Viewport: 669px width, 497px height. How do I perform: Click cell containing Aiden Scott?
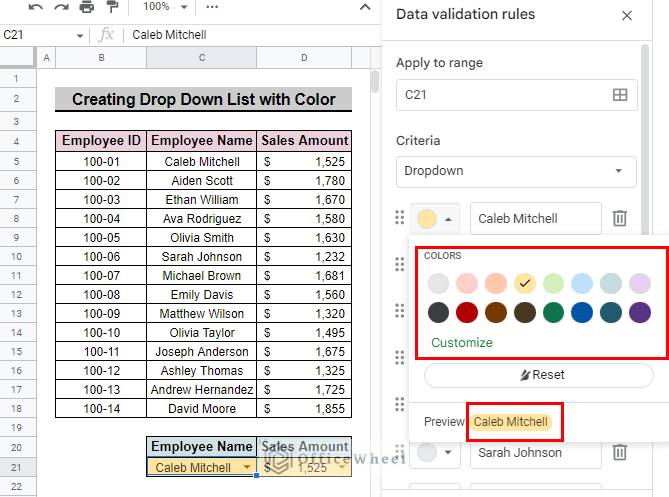click(202, 181)
